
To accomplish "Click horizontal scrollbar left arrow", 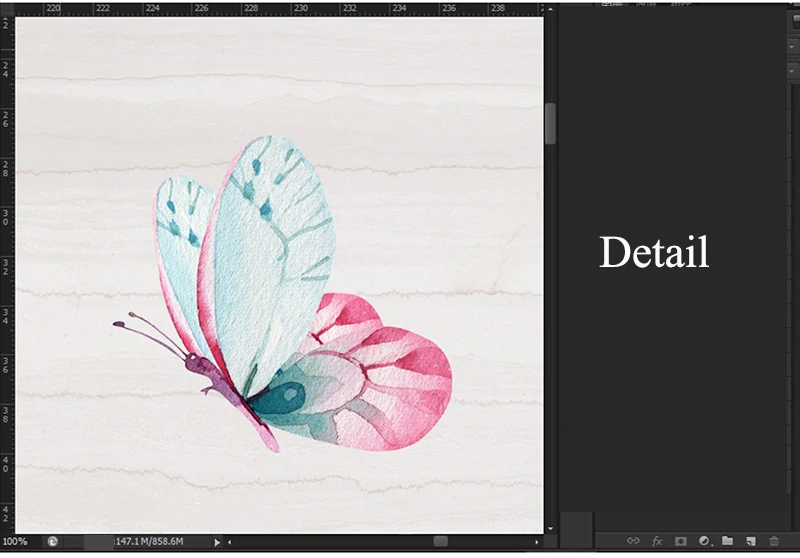I will [229, 542].
